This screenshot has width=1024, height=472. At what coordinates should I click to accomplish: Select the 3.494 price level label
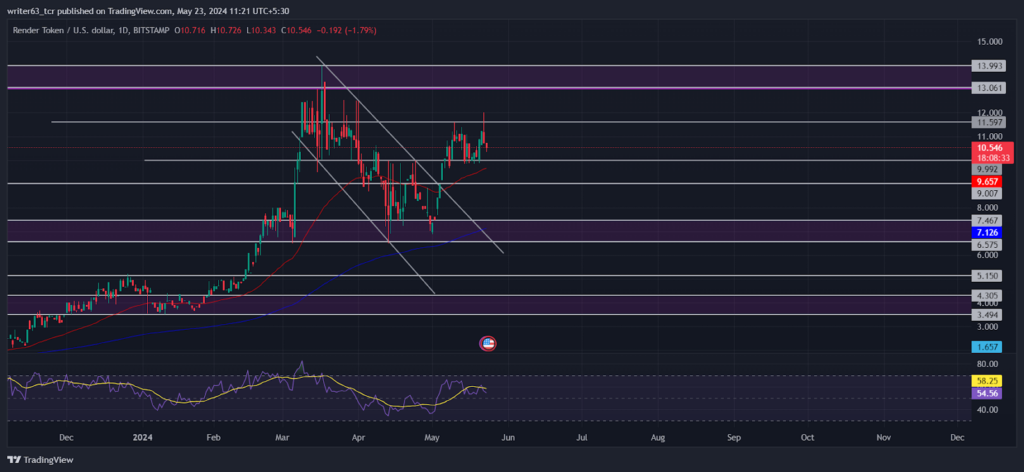(985, 315)
